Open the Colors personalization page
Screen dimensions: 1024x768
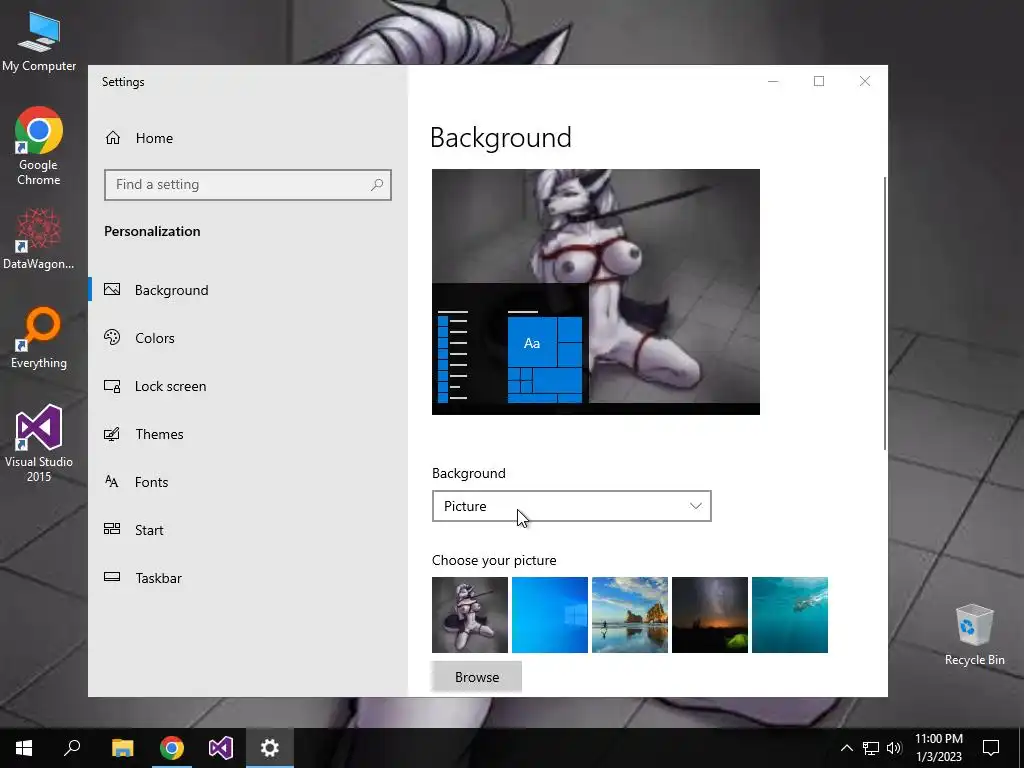(248, 338)
